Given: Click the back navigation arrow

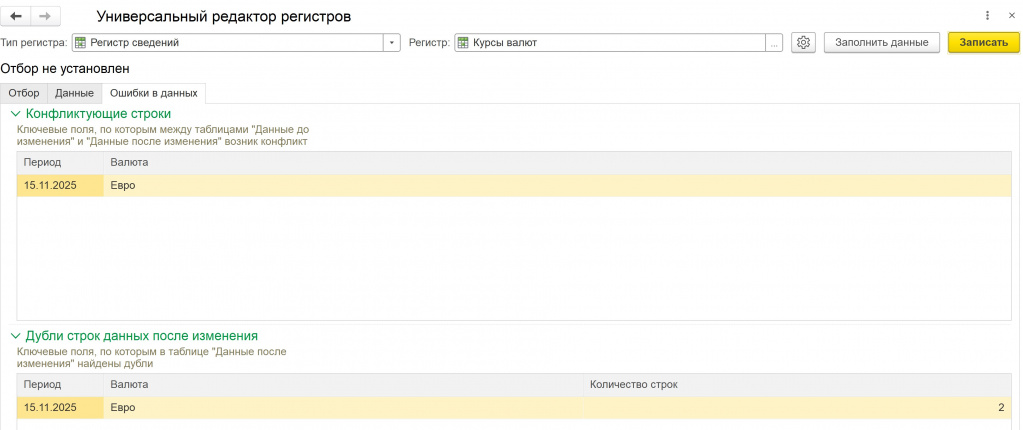Looking at the screenshot, I should pyautogui.click(x=16, y=17).
